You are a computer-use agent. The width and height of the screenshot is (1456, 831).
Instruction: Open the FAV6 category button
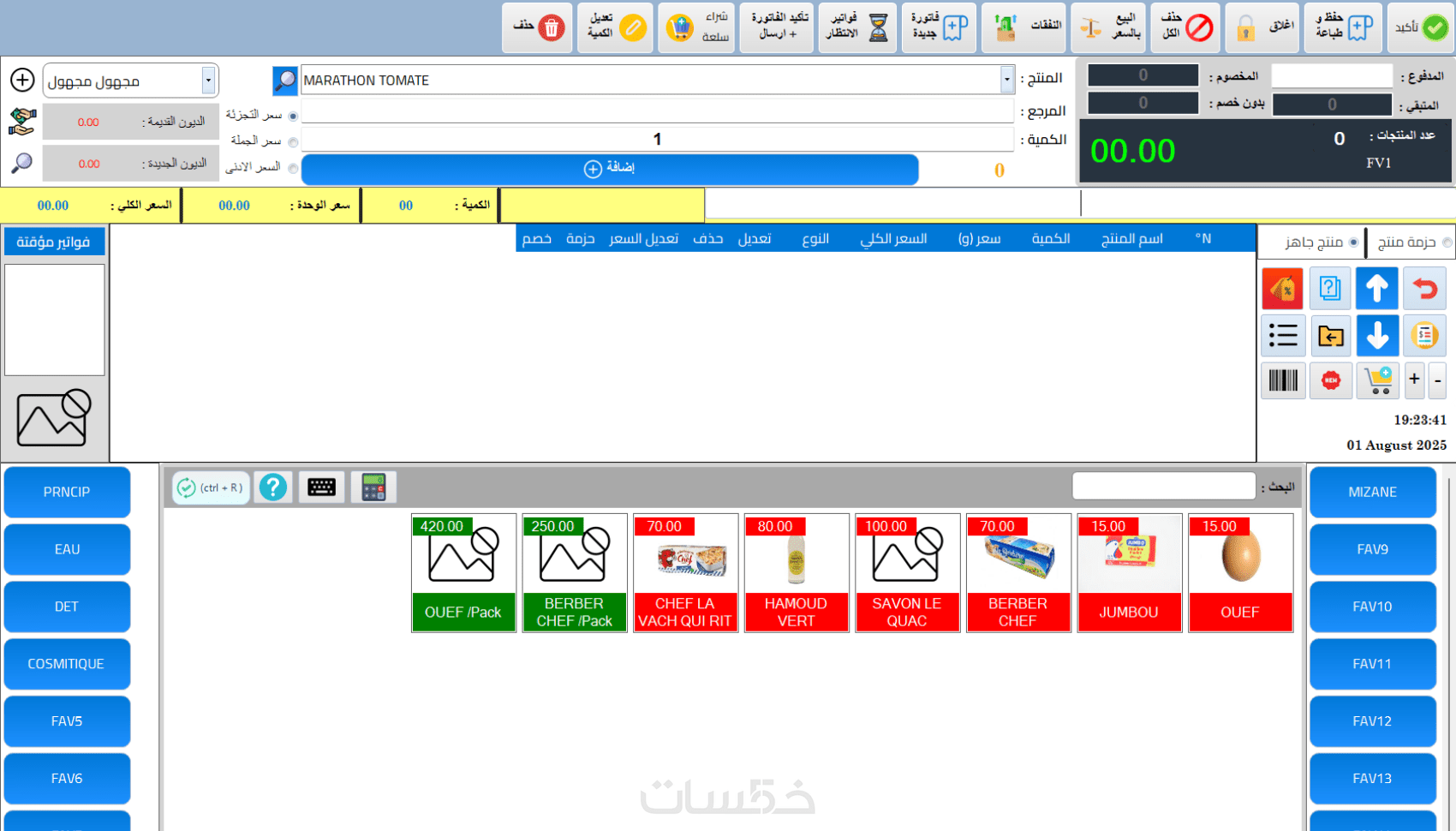[67, 779]
